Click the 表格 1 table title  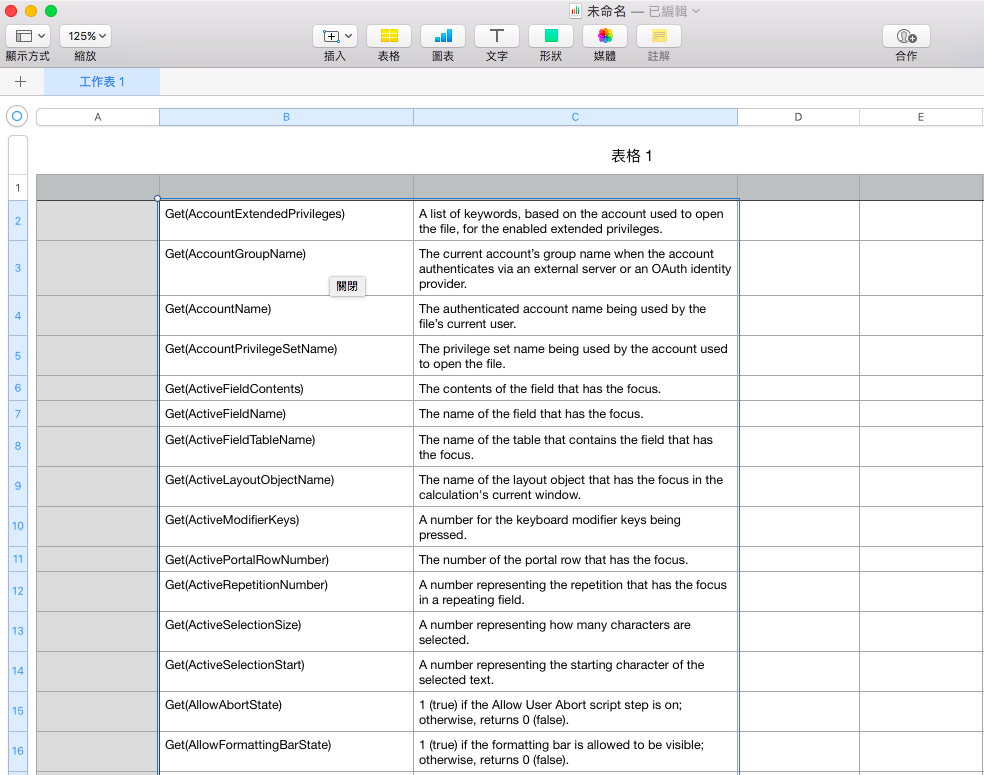click(x=631, y=156)
